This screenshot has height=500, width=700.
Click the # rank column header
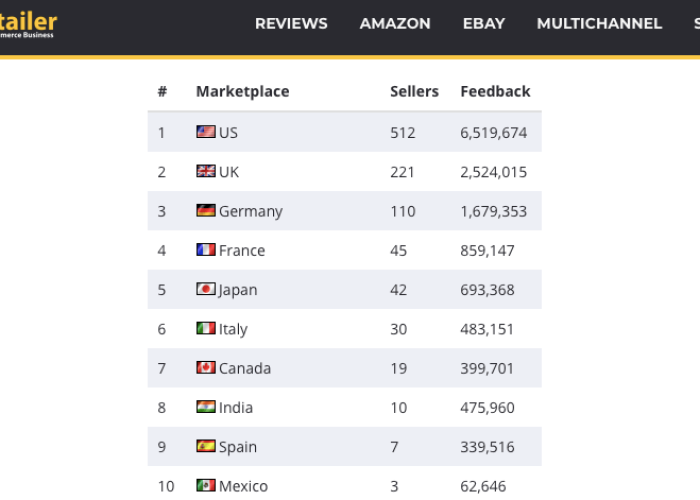162,92
